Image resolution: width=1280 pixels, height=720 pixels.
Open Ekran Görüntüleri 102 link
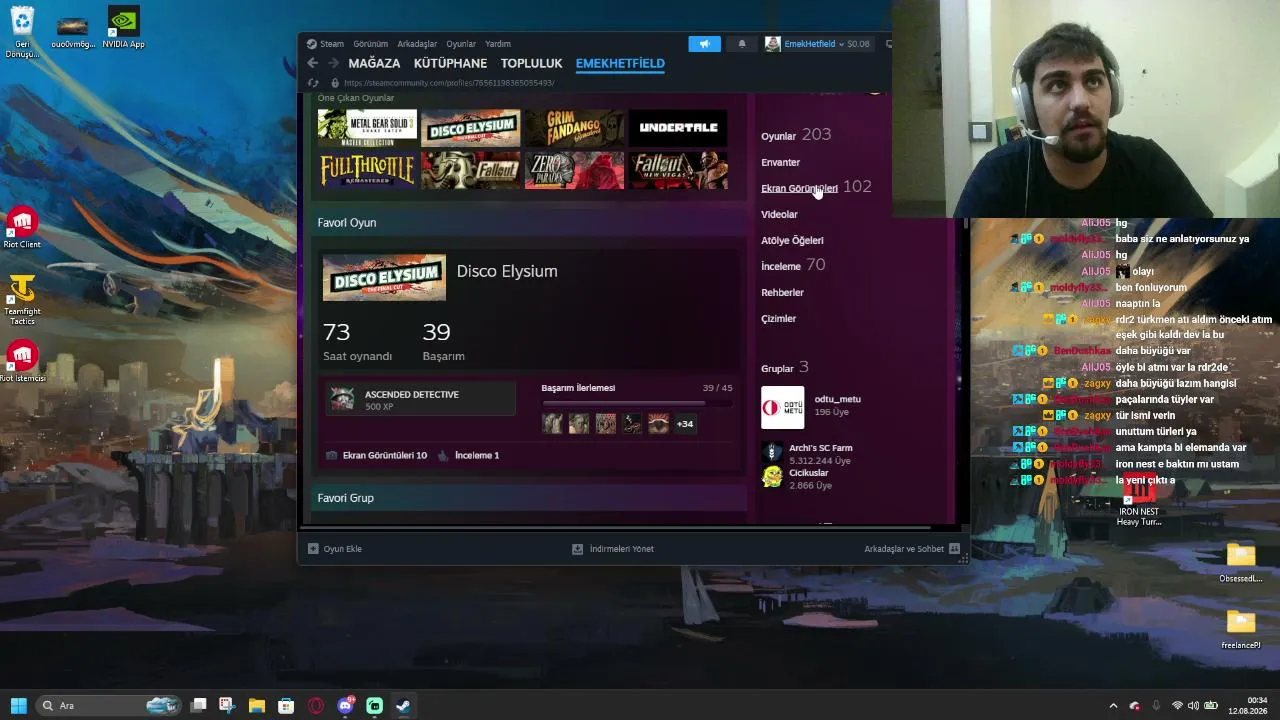(816, 187)
